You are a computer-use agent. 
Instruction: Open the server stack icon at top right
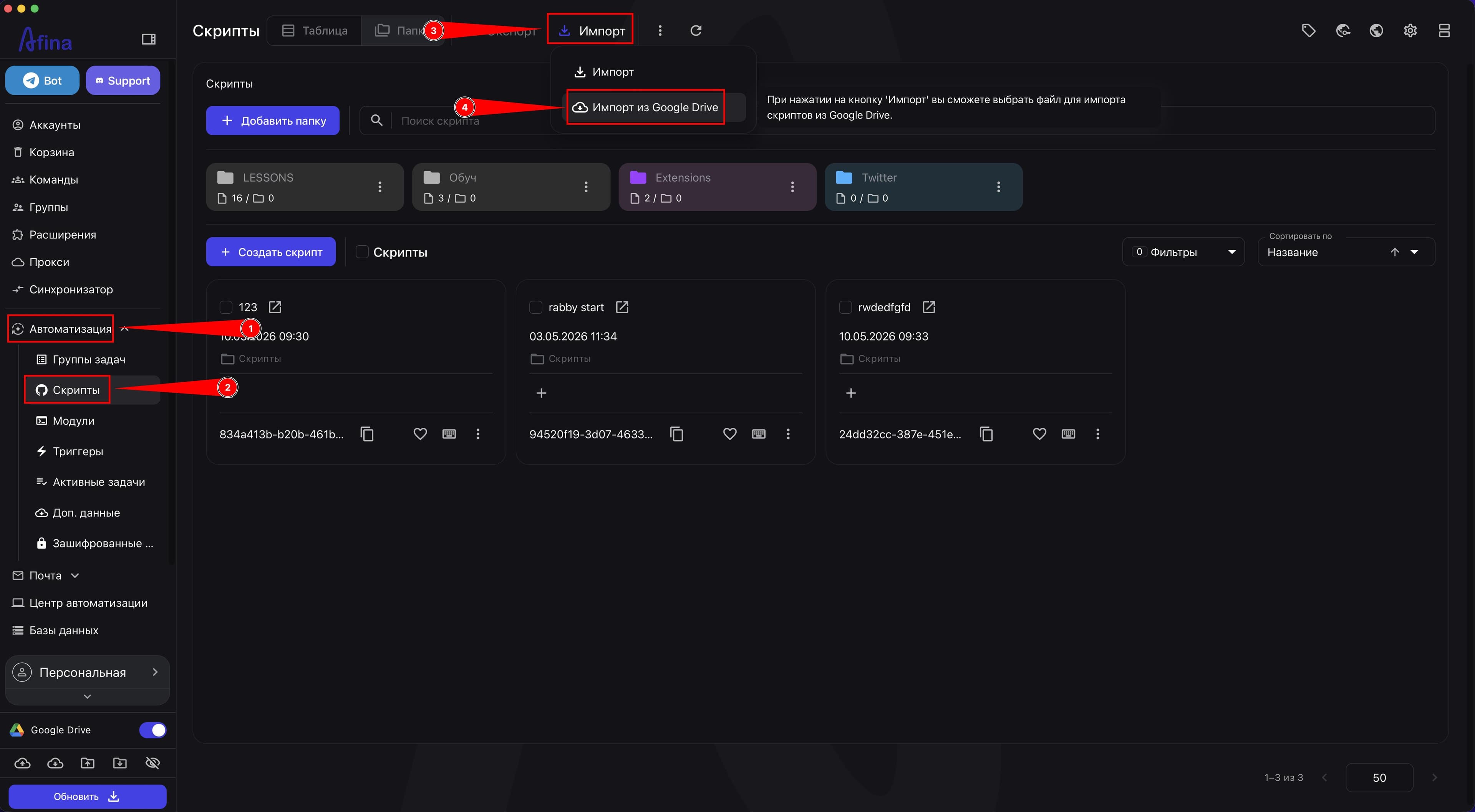pos(1444,30)
